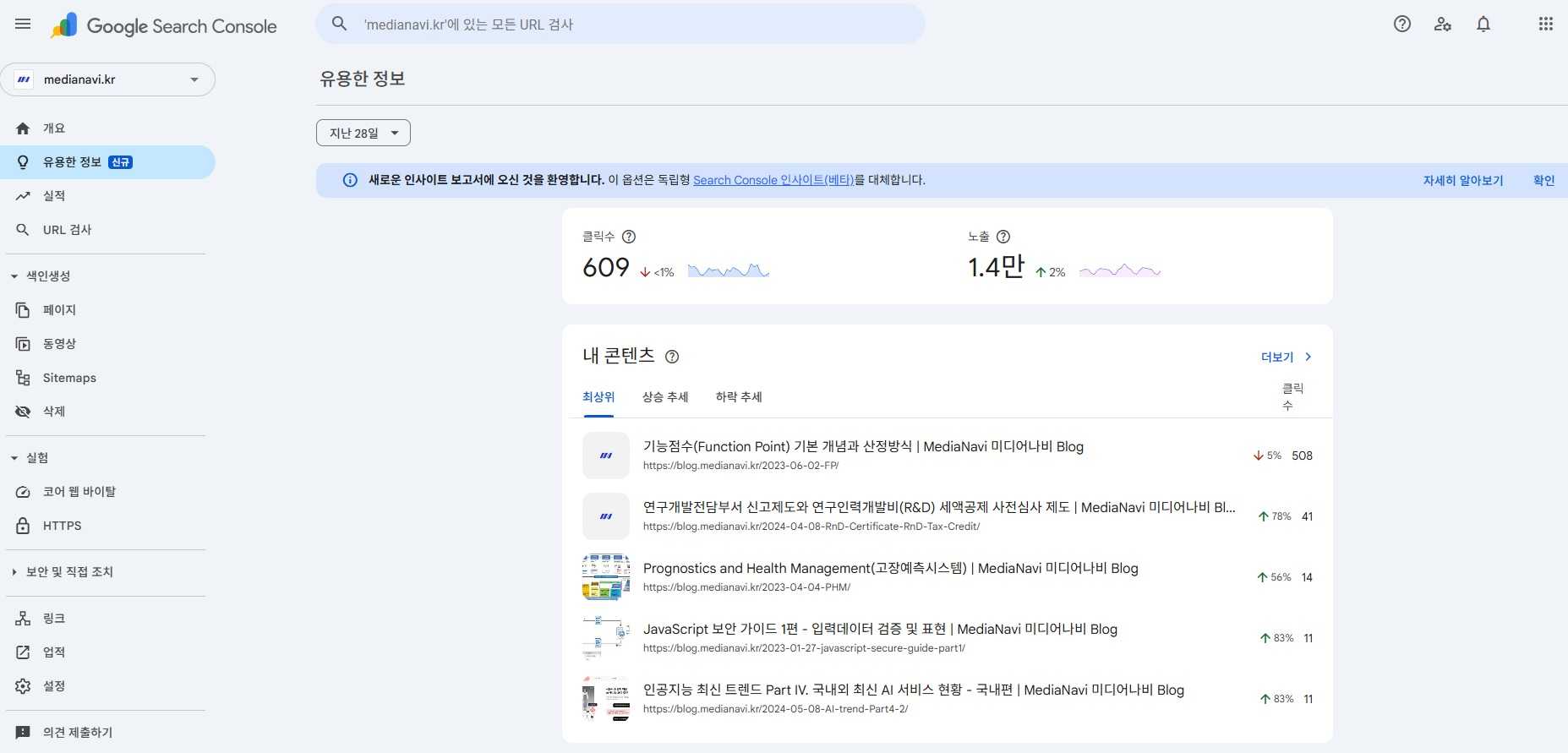Click the 508 click count
The height and width of the screenshot is (753, 1568).
1303,456
